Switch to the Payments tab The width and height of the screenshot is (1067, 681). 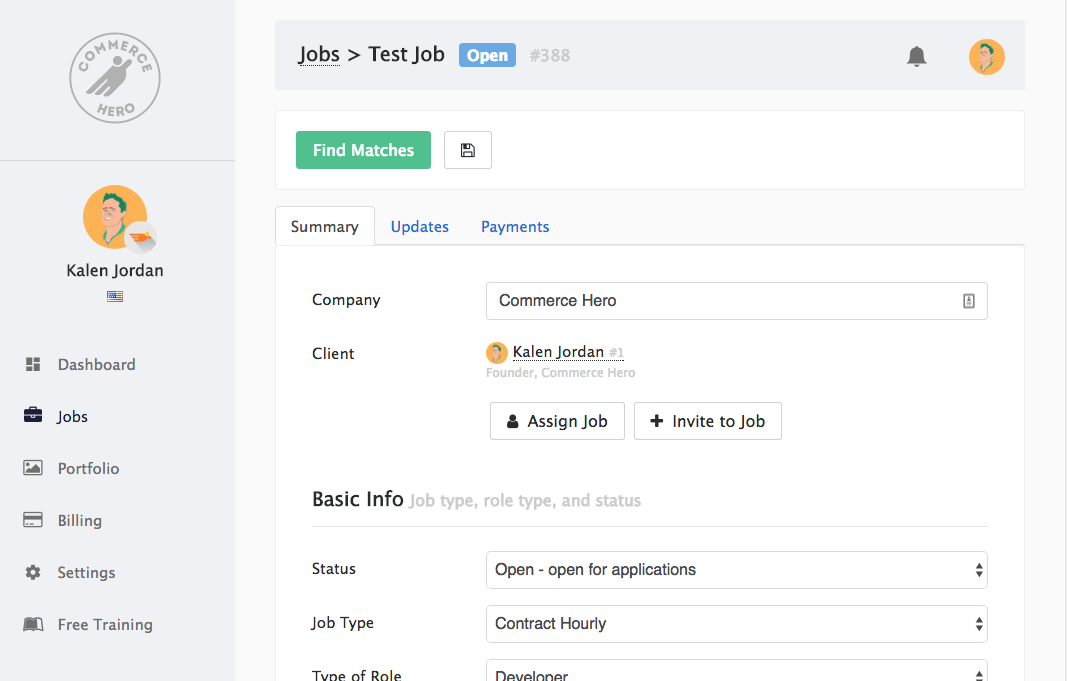pyautogui.click(x=515, y=227)
